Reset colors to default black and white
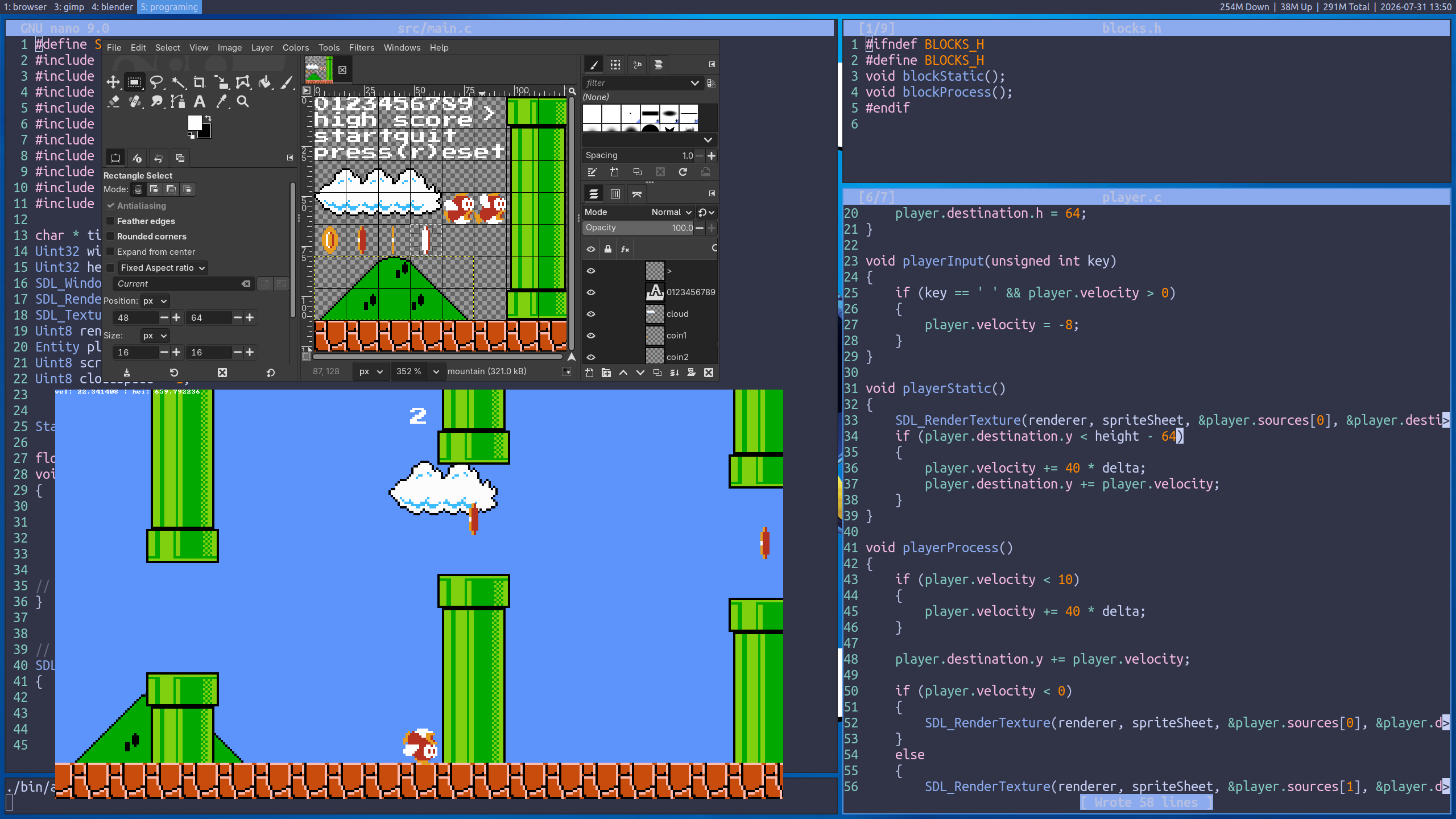 coord(191,135)
